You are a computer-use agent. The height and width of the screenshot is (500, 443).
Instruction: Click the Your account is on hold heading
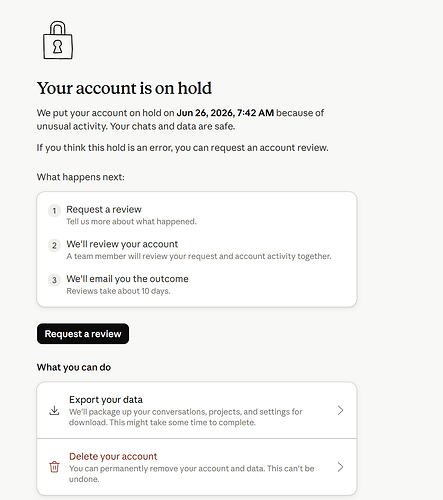124,88
